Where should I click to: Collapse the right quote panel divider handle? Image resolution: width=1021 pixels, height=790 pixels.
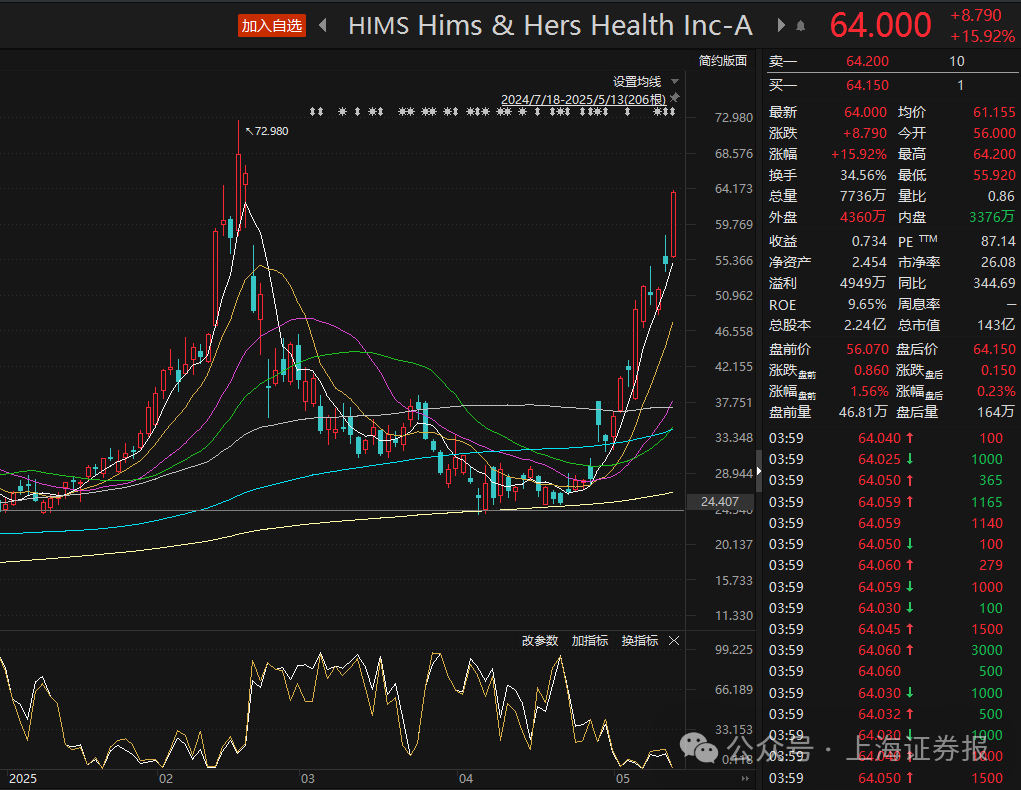(x=757, y=463)
